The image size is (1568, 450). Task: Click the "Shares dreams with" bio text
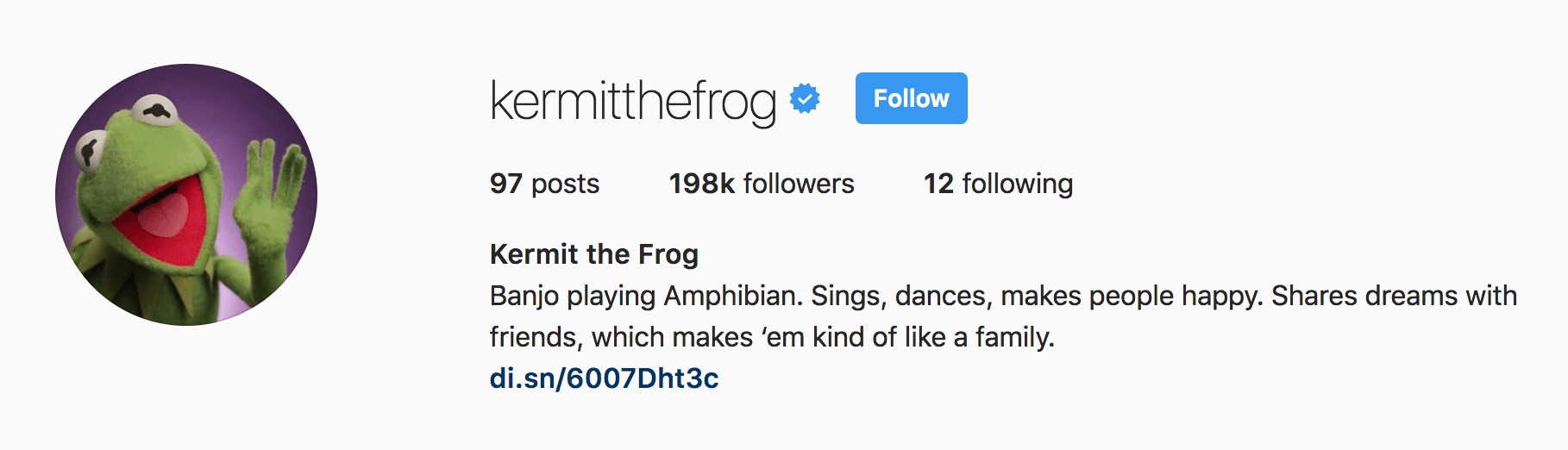click(1394, 296)
